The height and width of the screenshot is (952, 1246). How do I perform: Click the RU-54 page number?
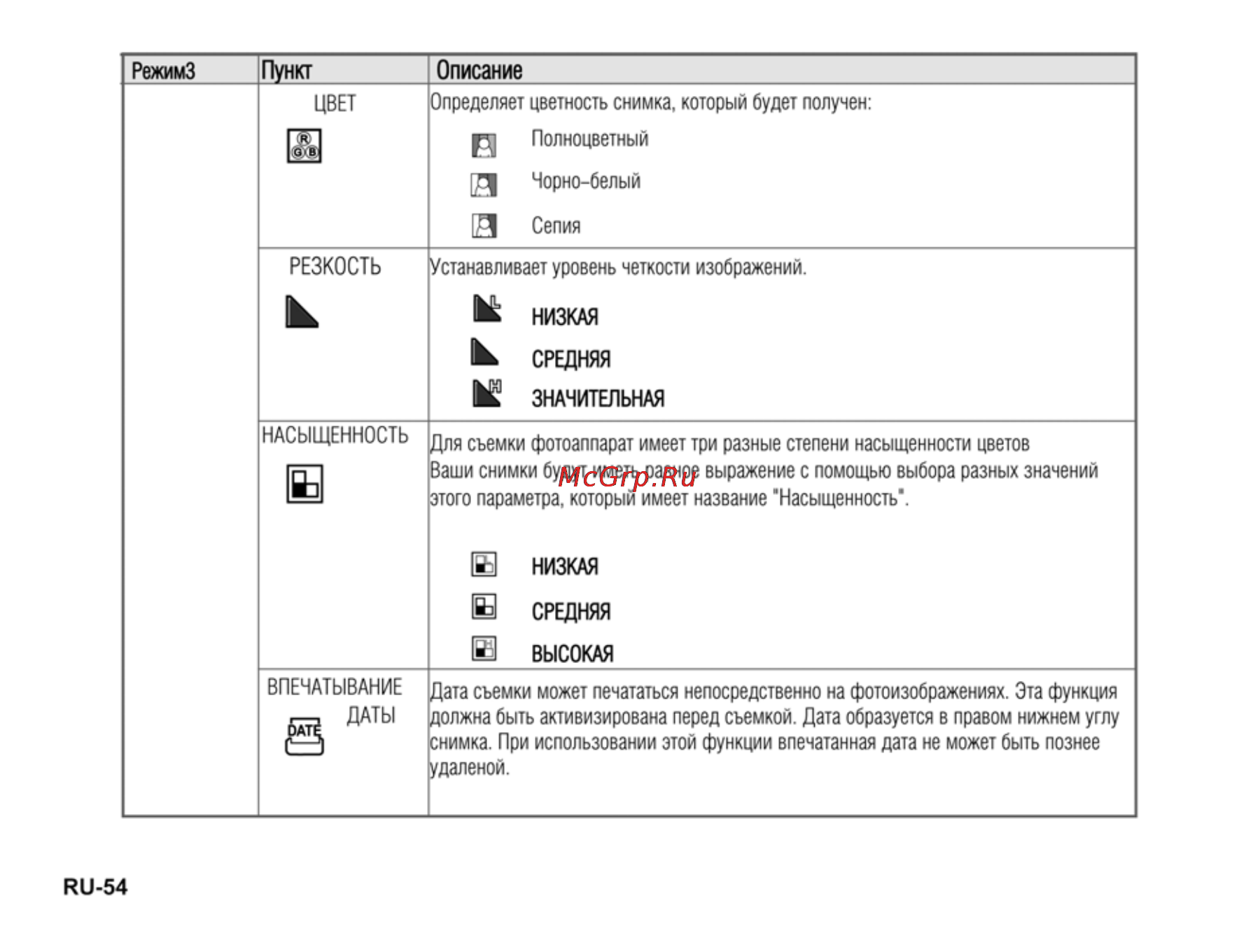coord(95,887)
